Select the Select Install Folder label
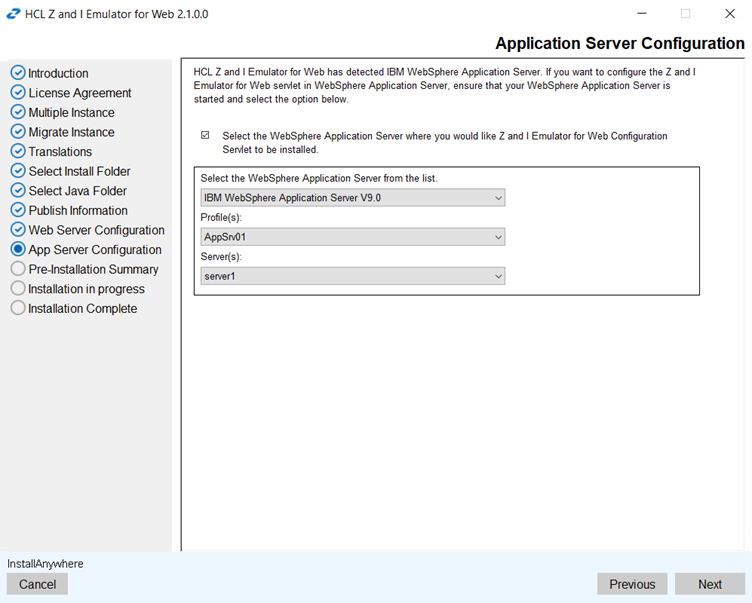 click(x=79, y=171)
